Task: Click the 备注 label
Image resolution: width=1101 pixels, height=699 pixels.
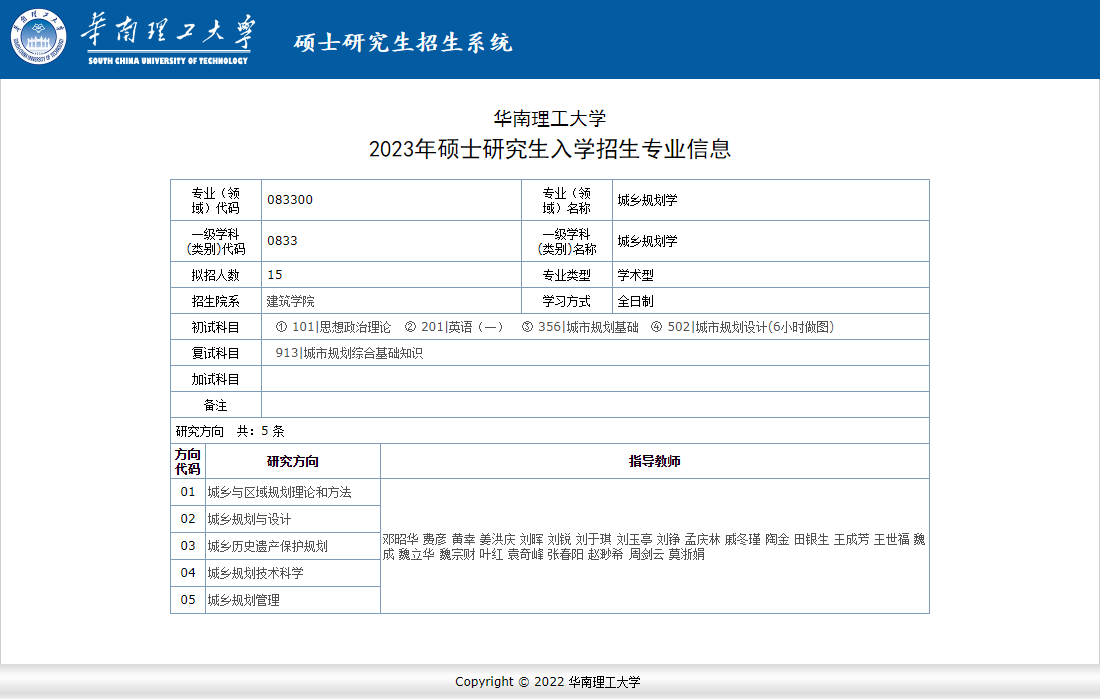Action: pyautogui.click(x=216, y=405)
